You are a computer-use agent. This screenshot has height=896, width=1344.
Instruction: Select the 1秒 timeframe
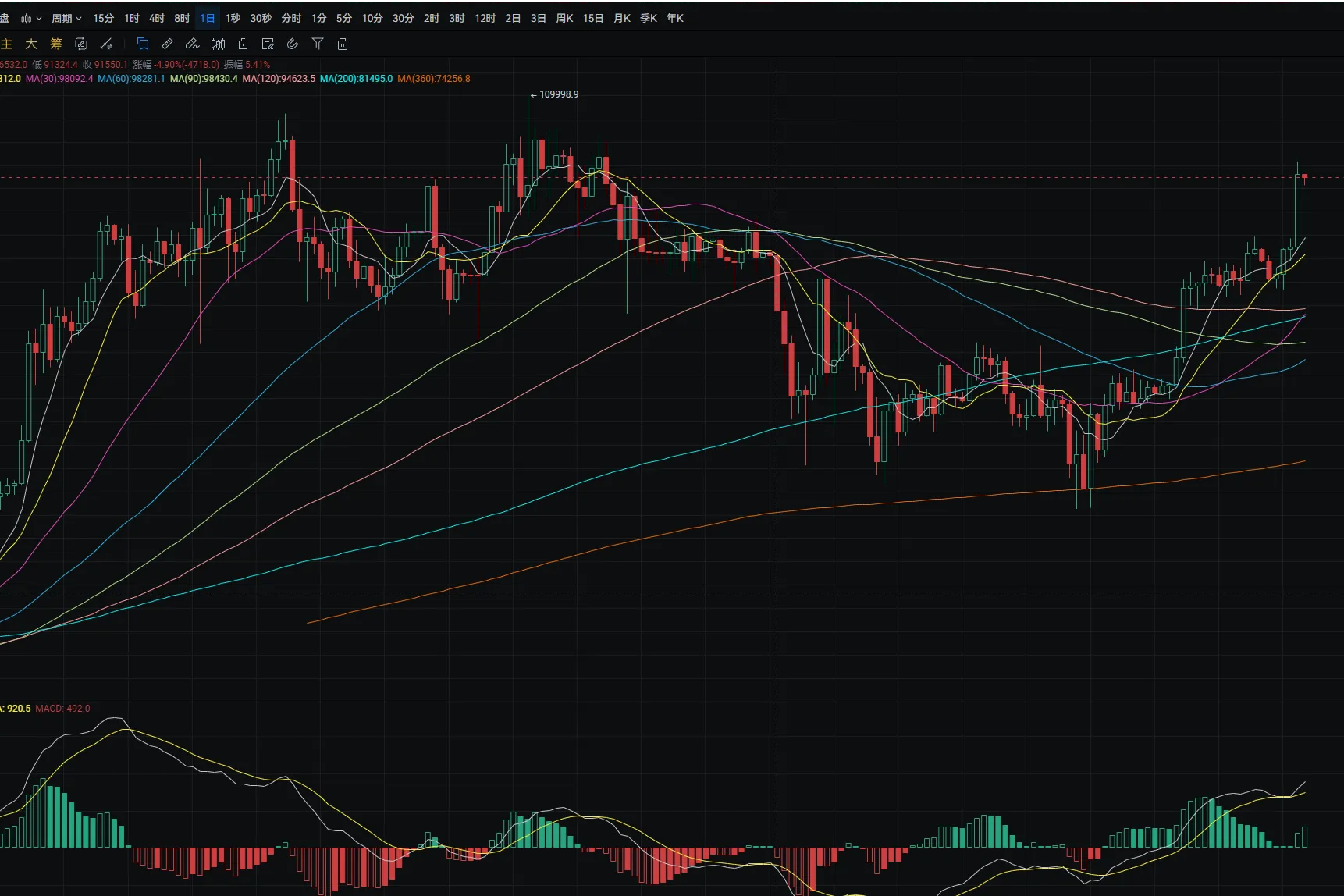[x=233, y=18]
